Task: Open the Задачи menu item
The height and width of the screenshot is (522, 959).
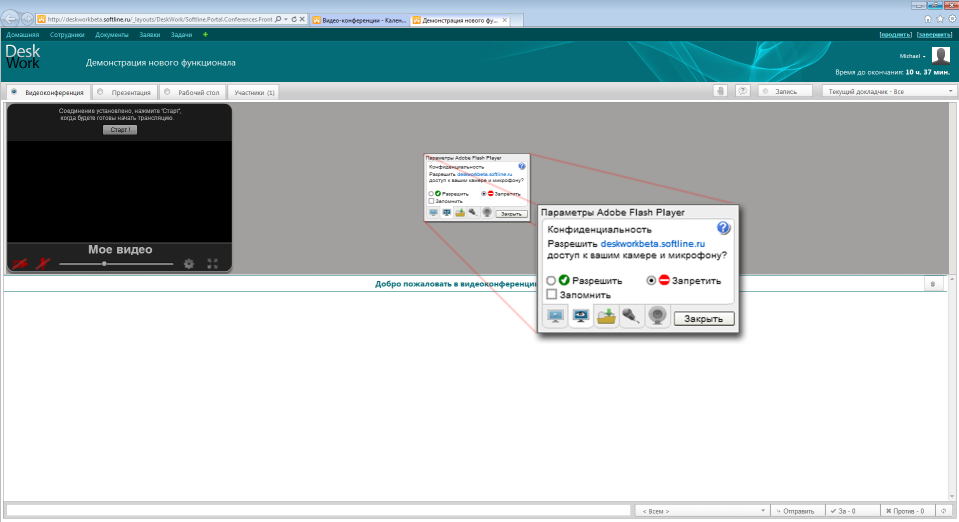Action: click(x=182, y=35)
